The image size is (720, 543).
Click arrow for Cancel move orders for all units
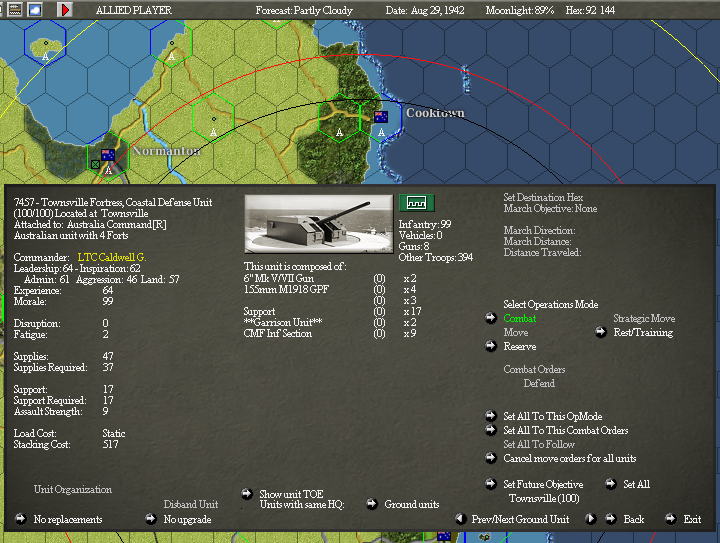[491, 458]
